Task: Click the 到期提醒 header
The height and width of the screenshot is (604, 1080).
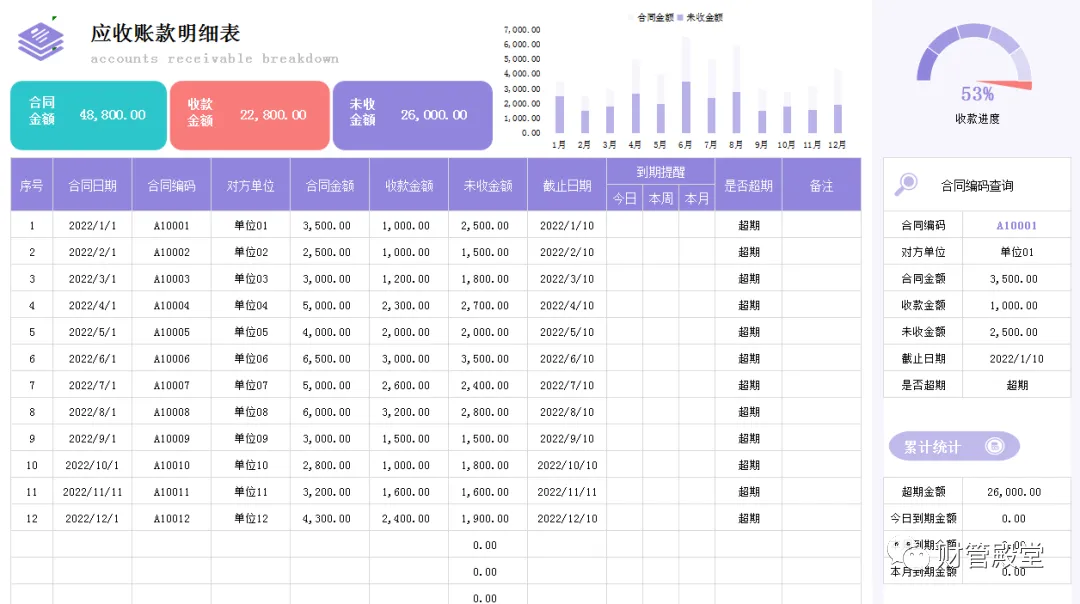Action: [x=661, y=171]
